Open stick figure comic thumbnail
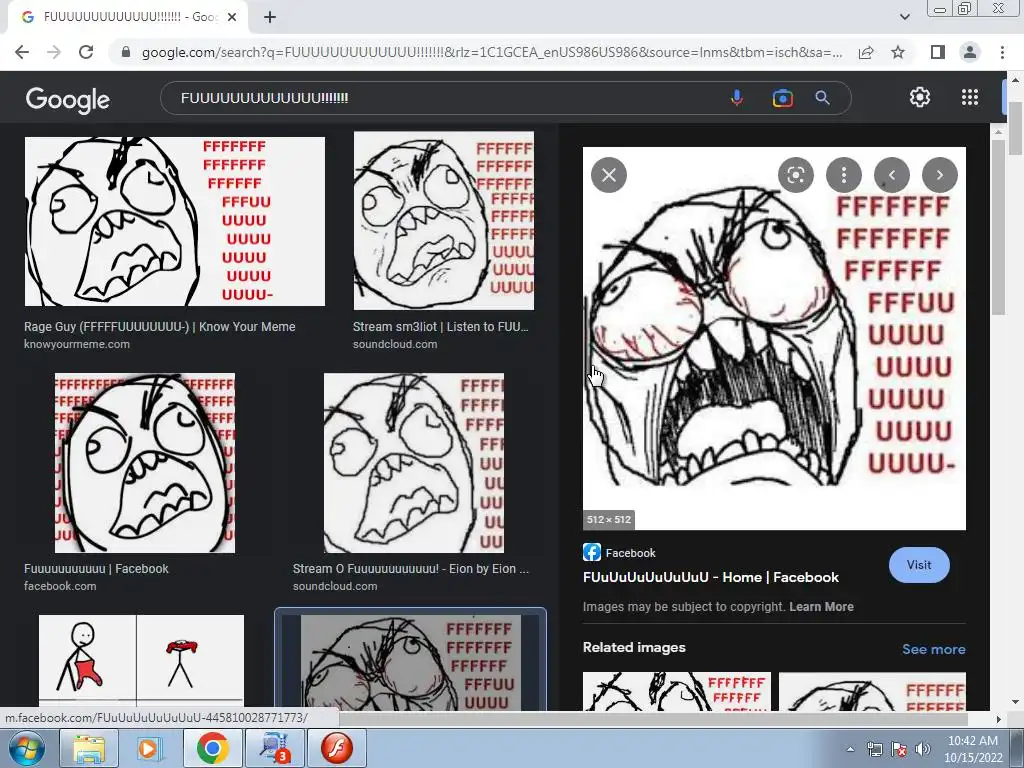This screenshot has width=1024, height=768. tap(141, 662)
